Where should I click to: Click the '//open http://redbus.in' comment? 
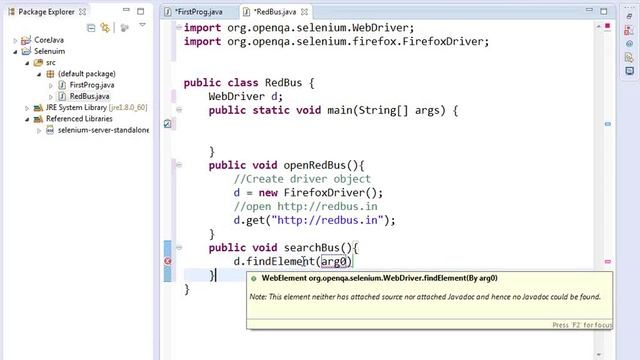point(305,207)
